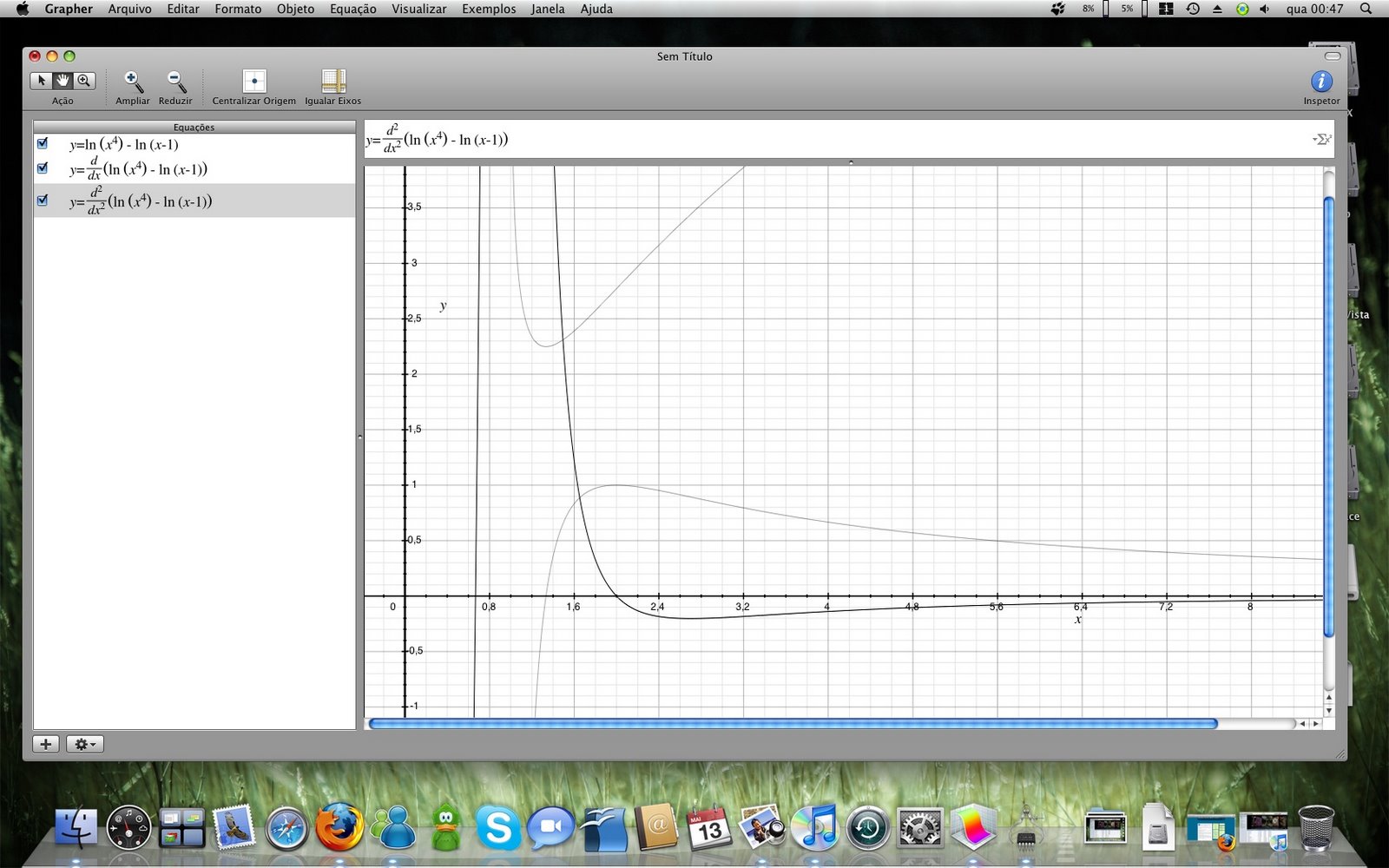The width and height of the screenshot is (1389, 868).
Task: Click the equation entry field above graph
Action: [x=849, y=139]
